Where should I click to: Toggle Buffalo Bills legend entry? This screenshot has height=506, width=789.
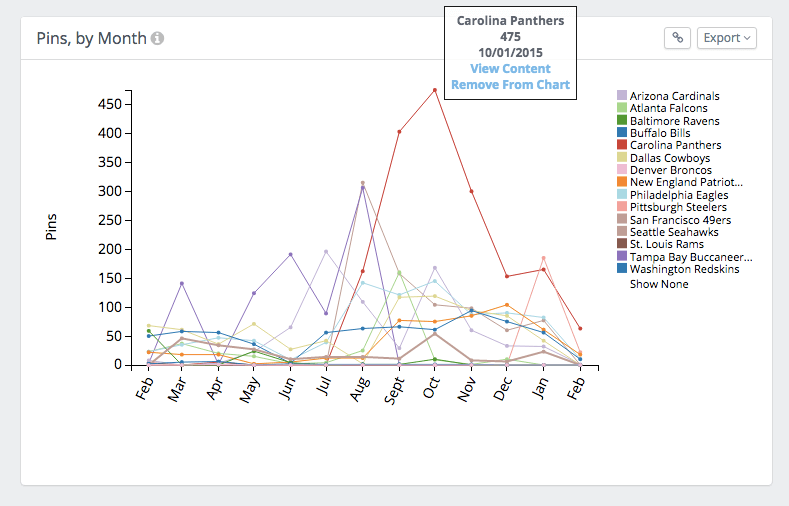[x=654, y=133]
